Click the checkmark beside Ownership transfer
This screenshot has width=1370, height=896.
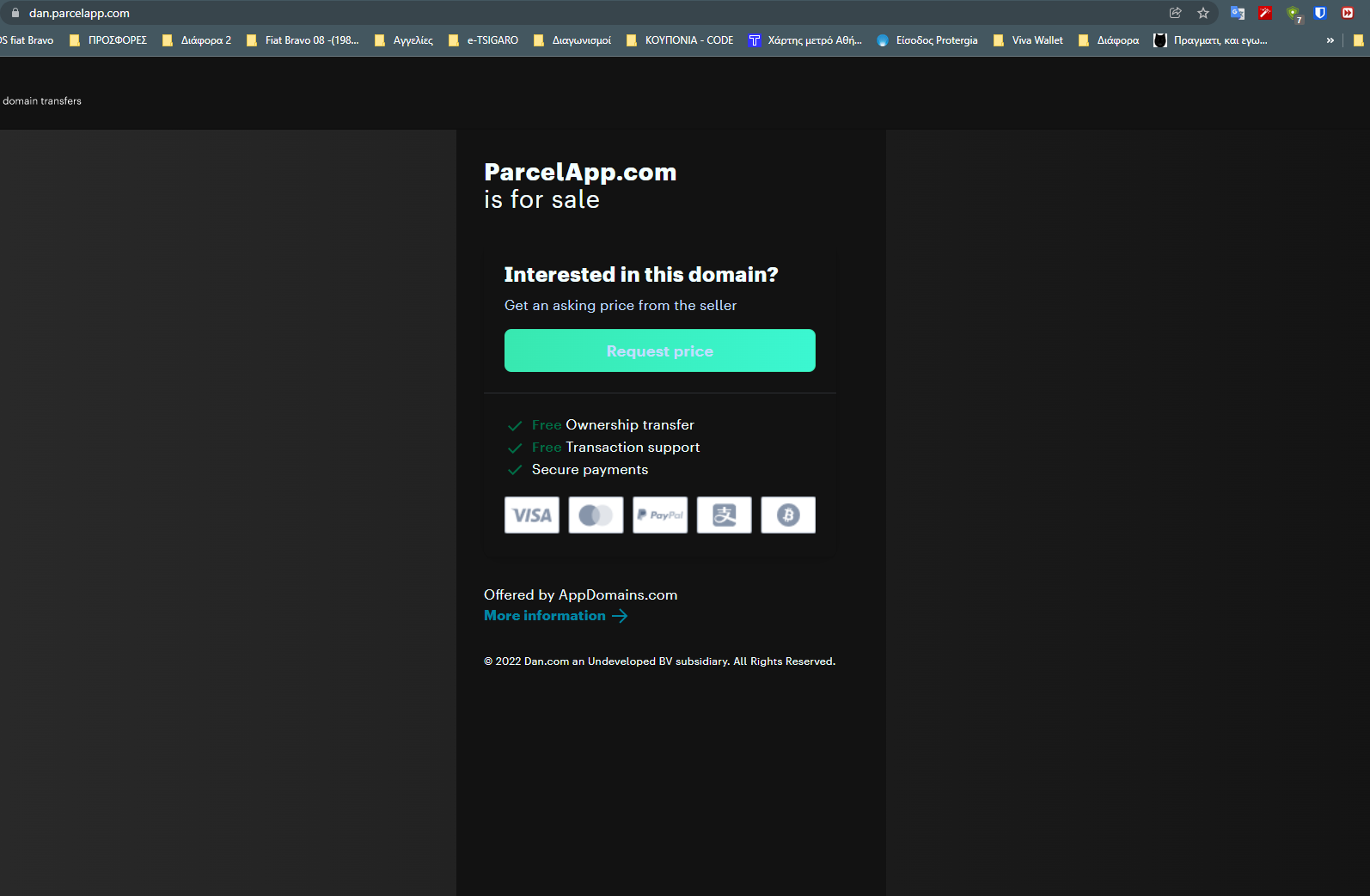(x=515, y=425)
